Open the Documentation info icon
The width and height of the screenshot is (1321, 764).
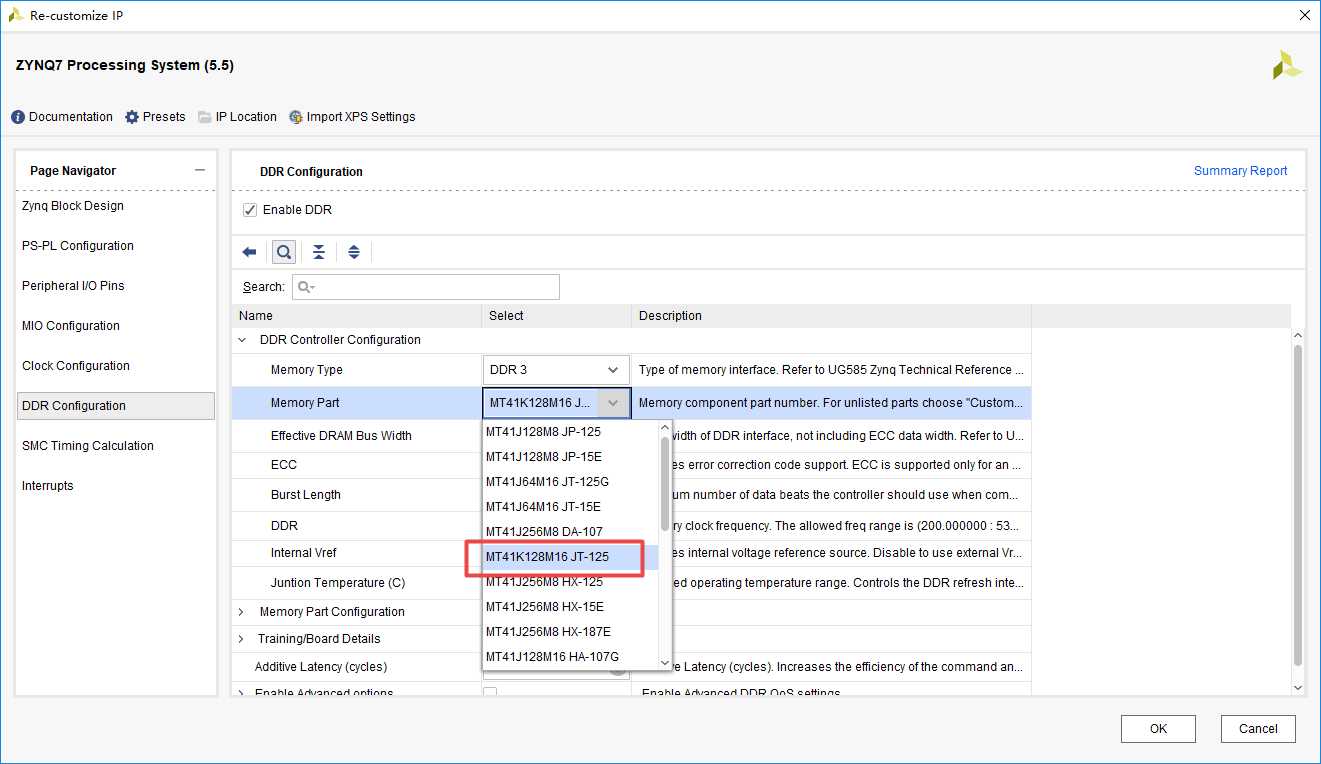18,117
